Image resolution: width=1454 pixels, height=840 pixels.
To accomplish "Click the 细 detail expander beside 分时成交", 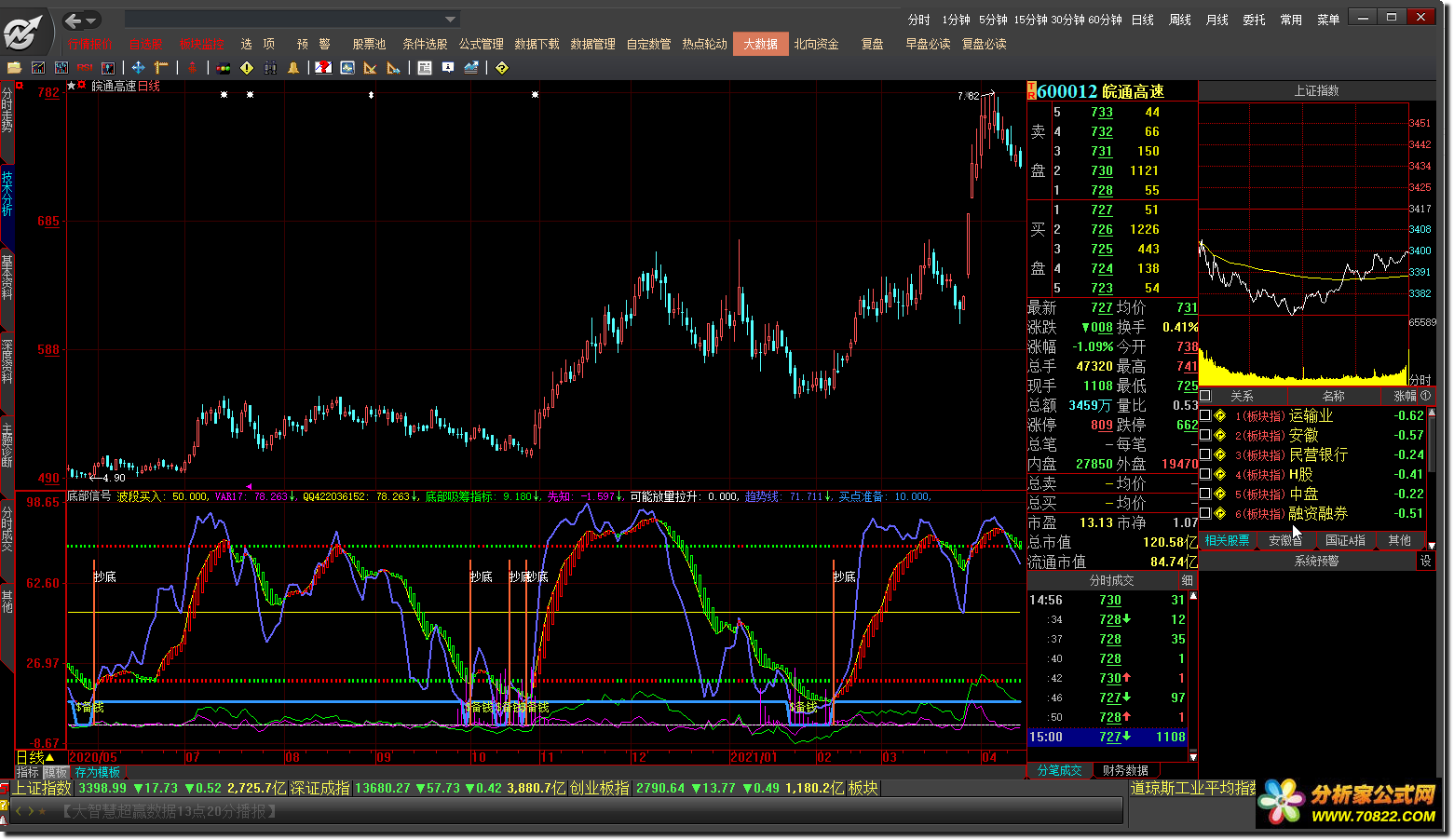I will click(1187, 580).
